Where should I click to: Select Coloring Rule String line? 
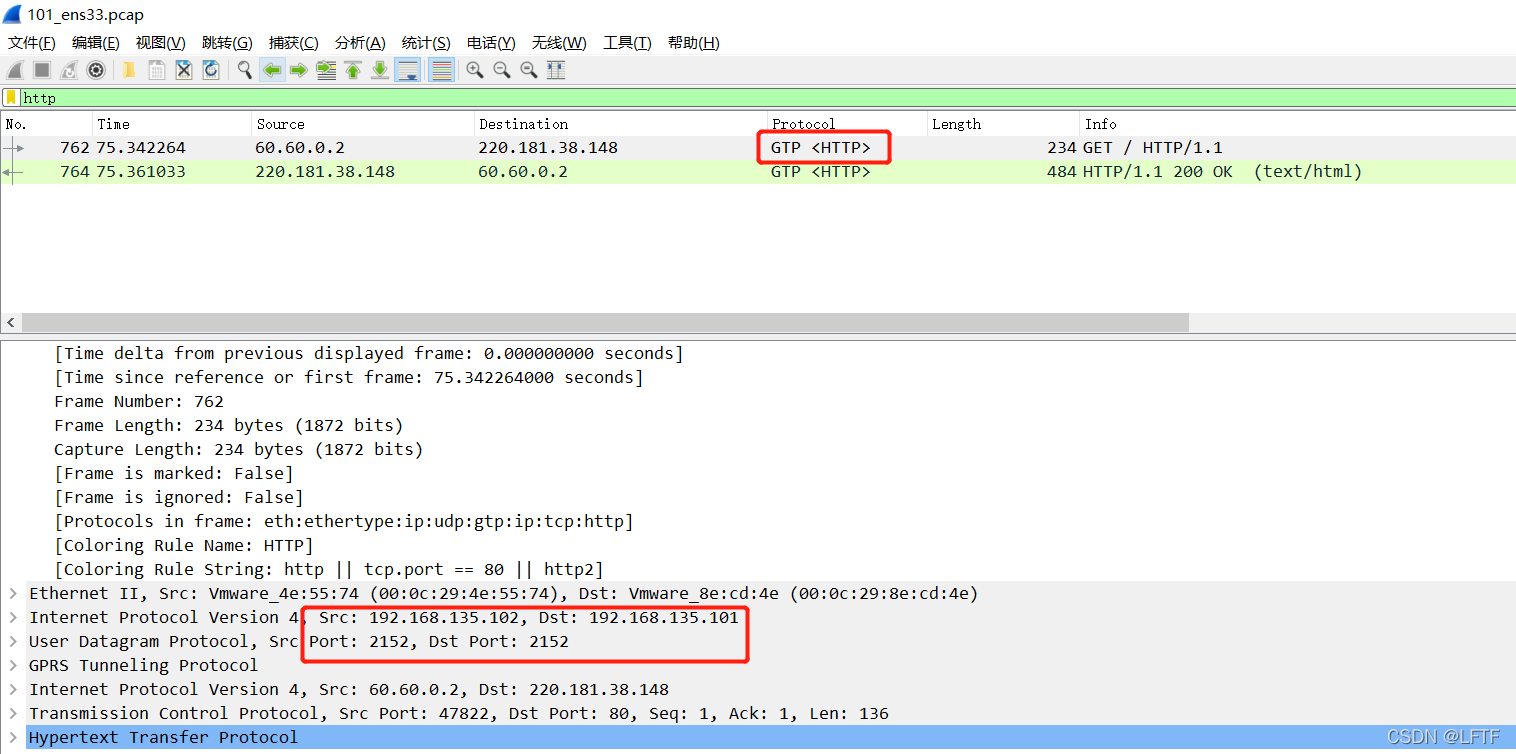click(329, 569)
